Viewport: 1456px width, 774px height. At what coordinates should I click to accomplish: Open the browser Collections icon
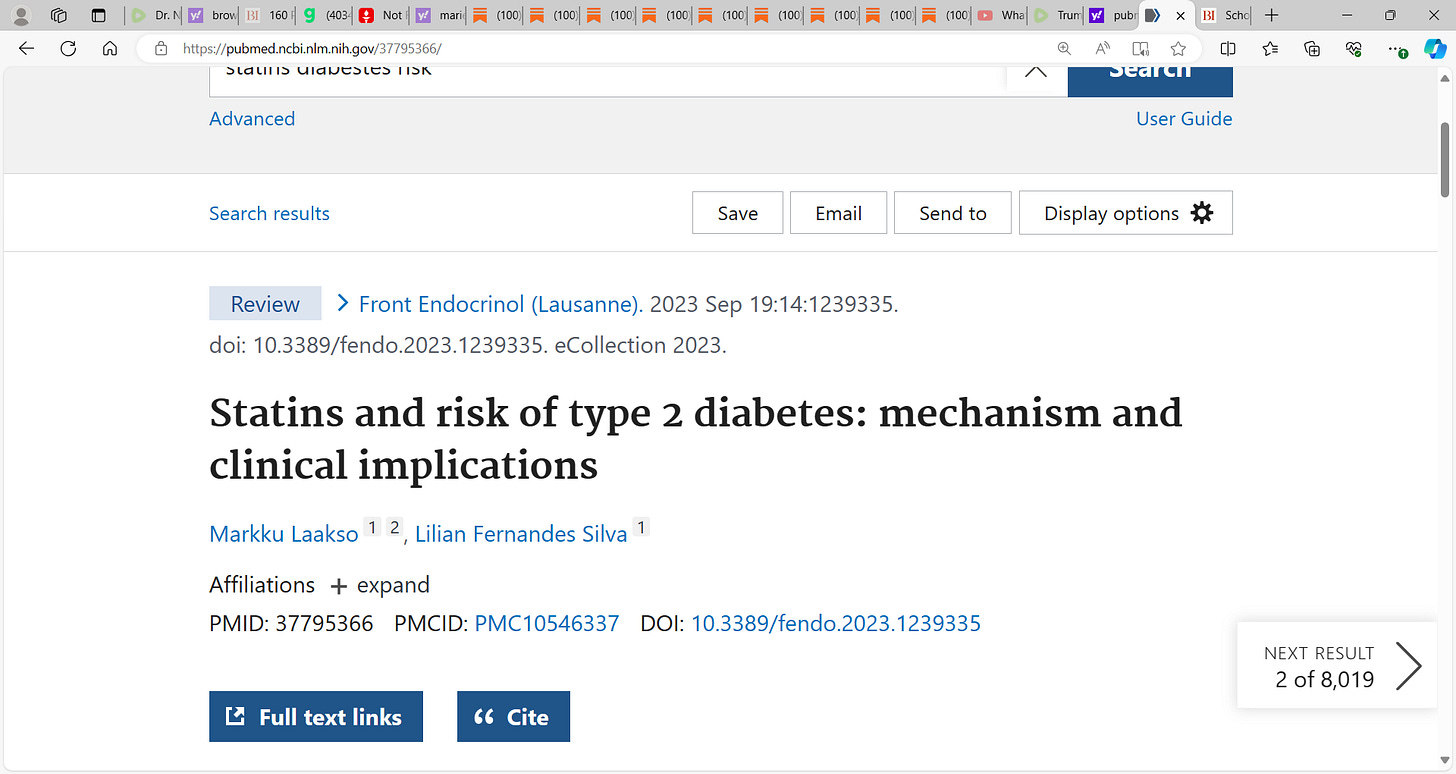click(x=1312, y=48)
